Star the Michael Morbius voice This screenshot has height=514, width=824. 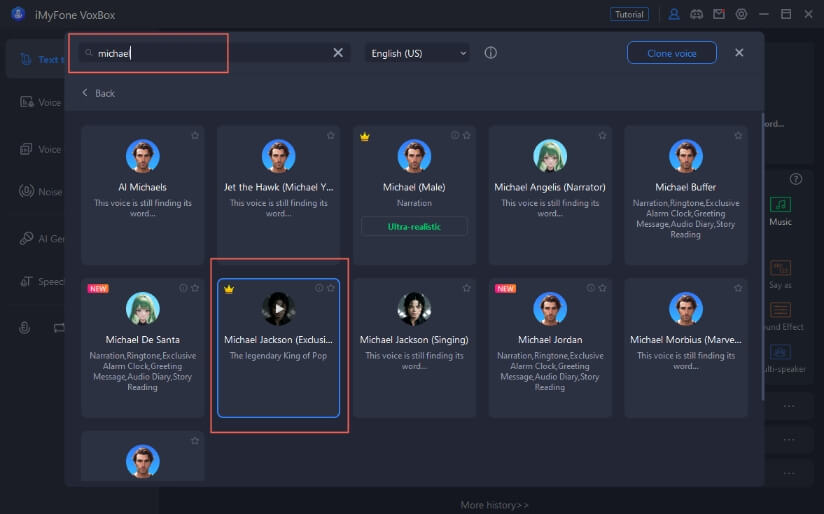[738, 288]
